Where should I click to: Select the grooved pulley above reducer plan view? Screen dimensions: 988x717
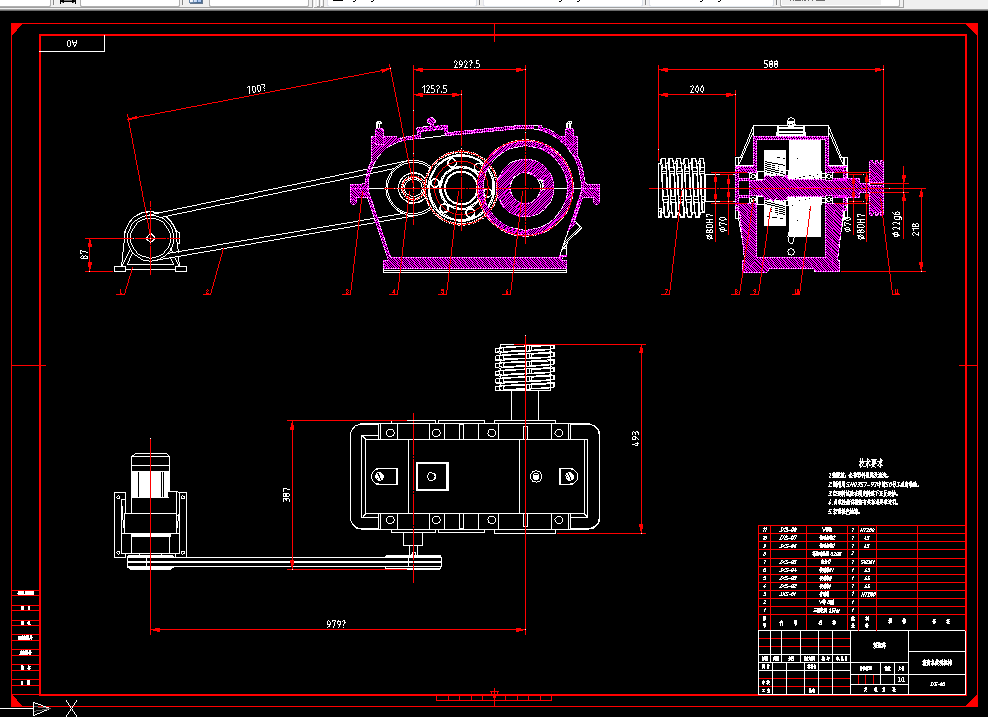[x=525, y=367]
